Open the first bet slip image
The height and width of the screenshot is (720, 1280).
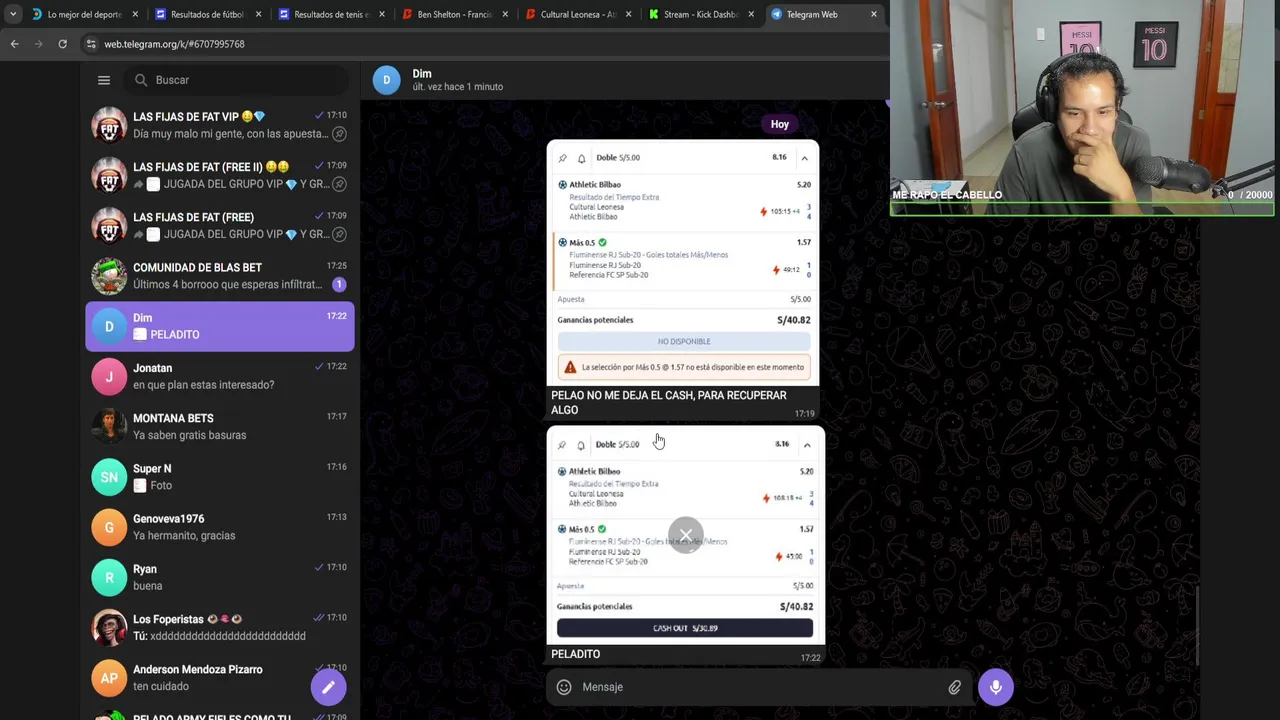tap(683, 262)
